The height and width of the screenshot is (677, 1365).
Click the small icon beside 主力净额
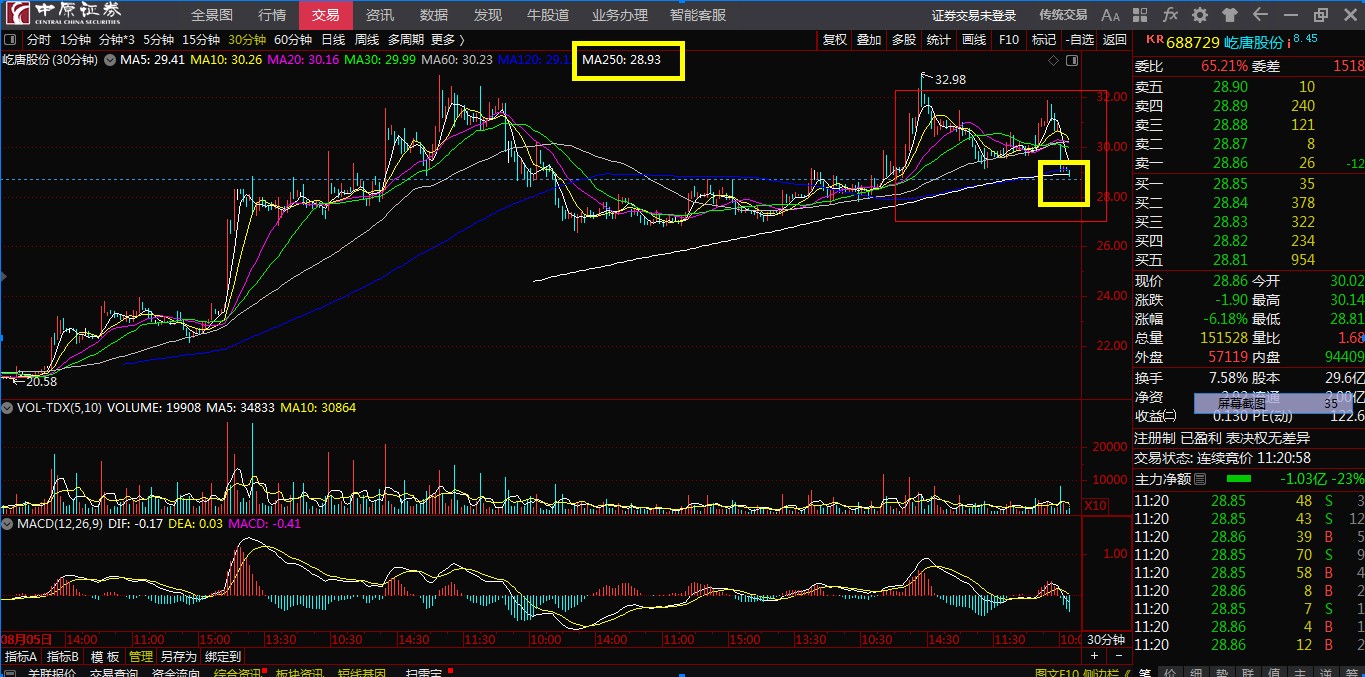pos(1200,479)
